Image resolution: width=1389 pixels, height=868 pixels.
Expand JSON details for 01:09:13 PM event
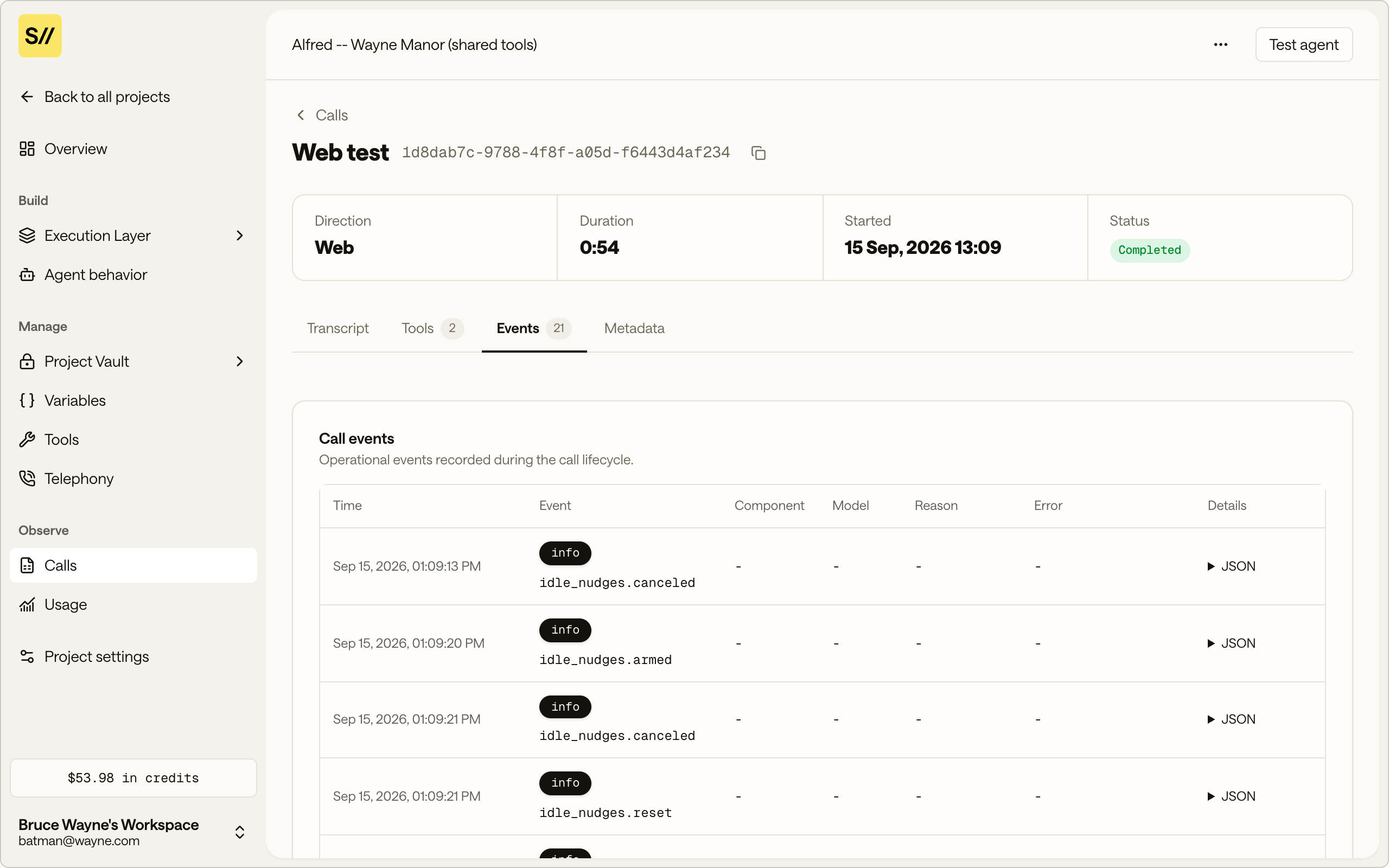(1231, 566)
